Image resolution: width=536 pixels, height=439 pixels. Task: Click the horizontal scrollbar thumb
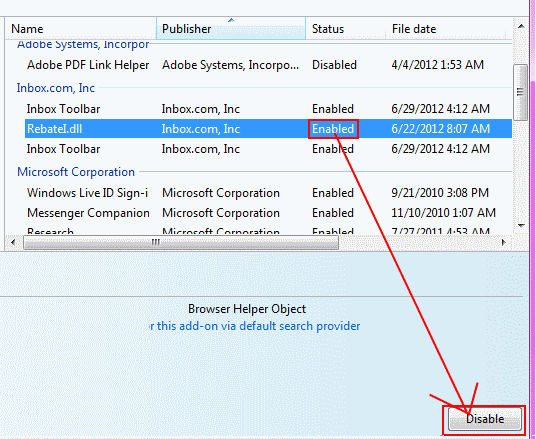click(181, 242)
